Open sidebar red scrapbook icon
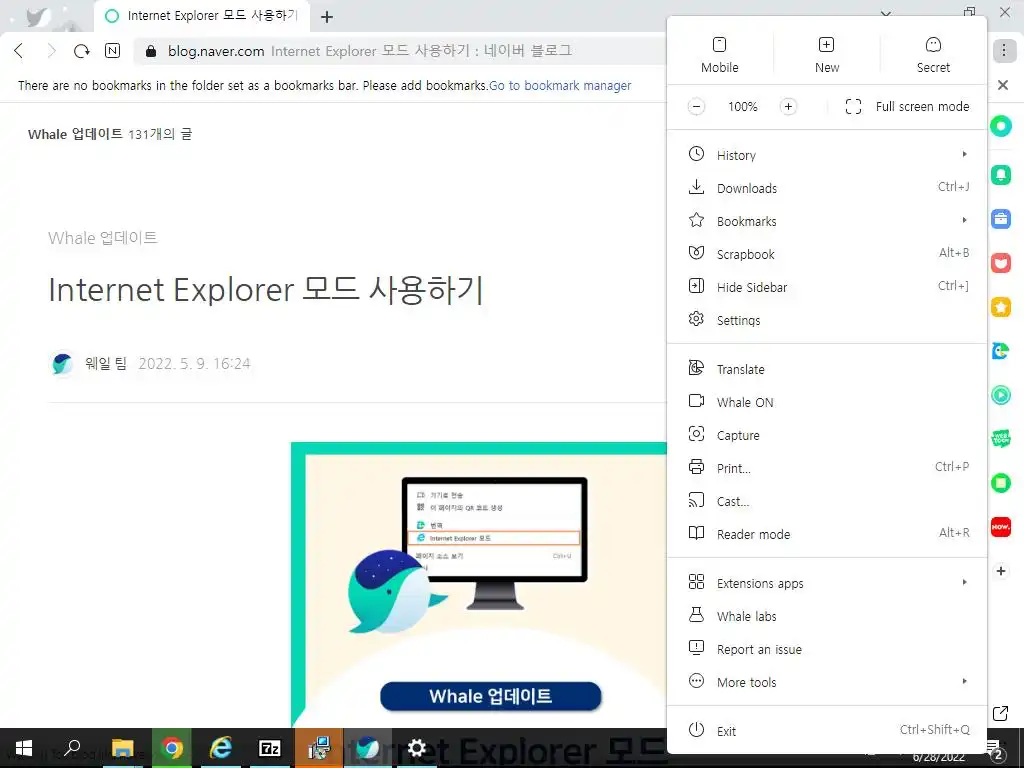This screenshot has width=1024, height=768. click(1000, 263)
